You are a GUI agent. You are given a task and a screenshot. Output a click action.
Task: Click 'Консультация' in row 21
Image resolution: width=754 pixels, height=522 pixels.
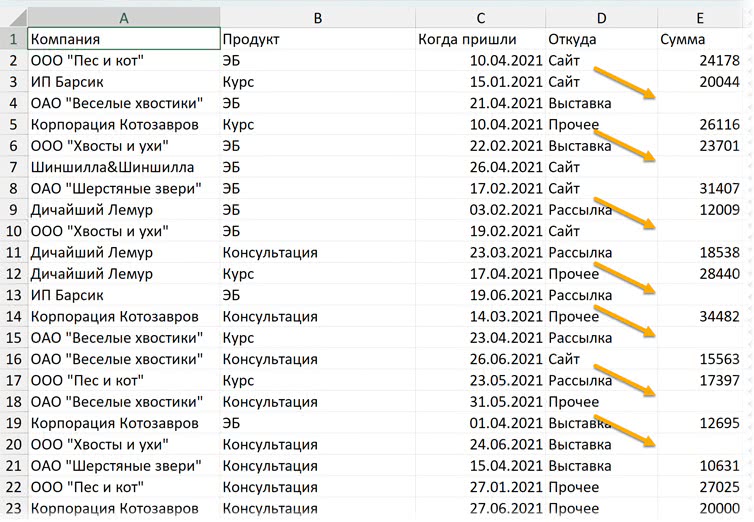point(318,466)
